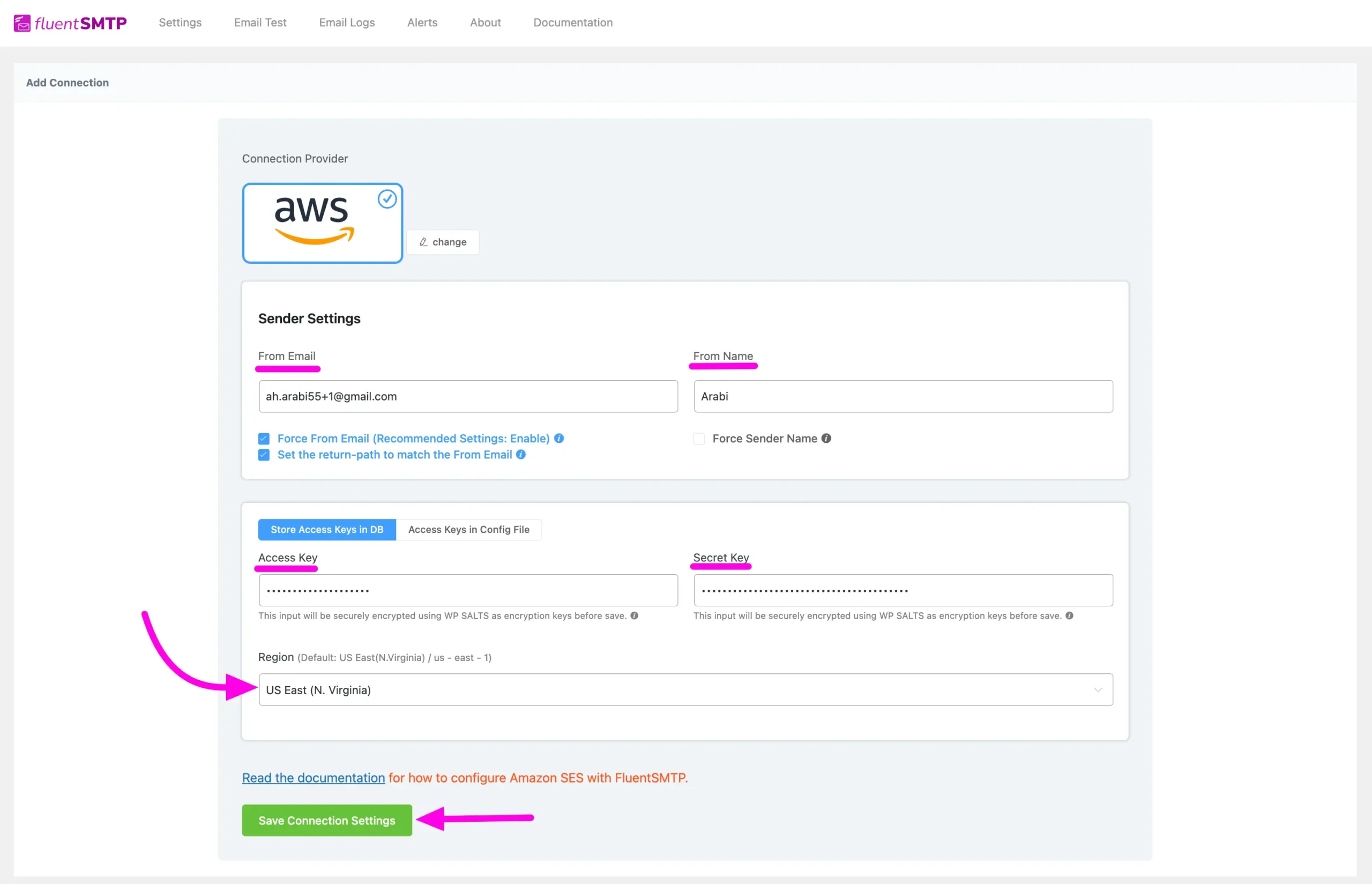Click the Connection Provider label

(x=295, y=159)
